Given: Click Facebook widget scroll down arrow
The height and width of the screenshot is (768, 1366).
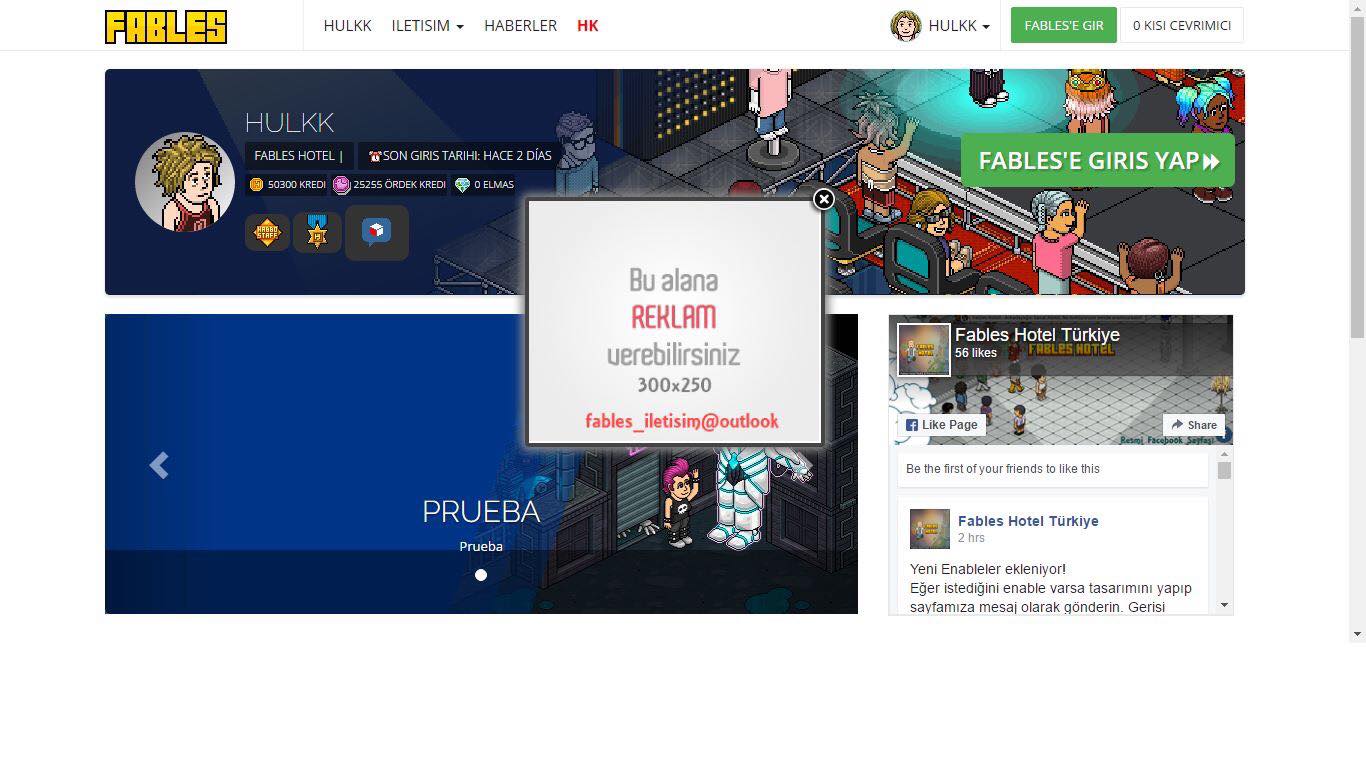Looking at the screenshot, I should click(x=1224, y=605).
